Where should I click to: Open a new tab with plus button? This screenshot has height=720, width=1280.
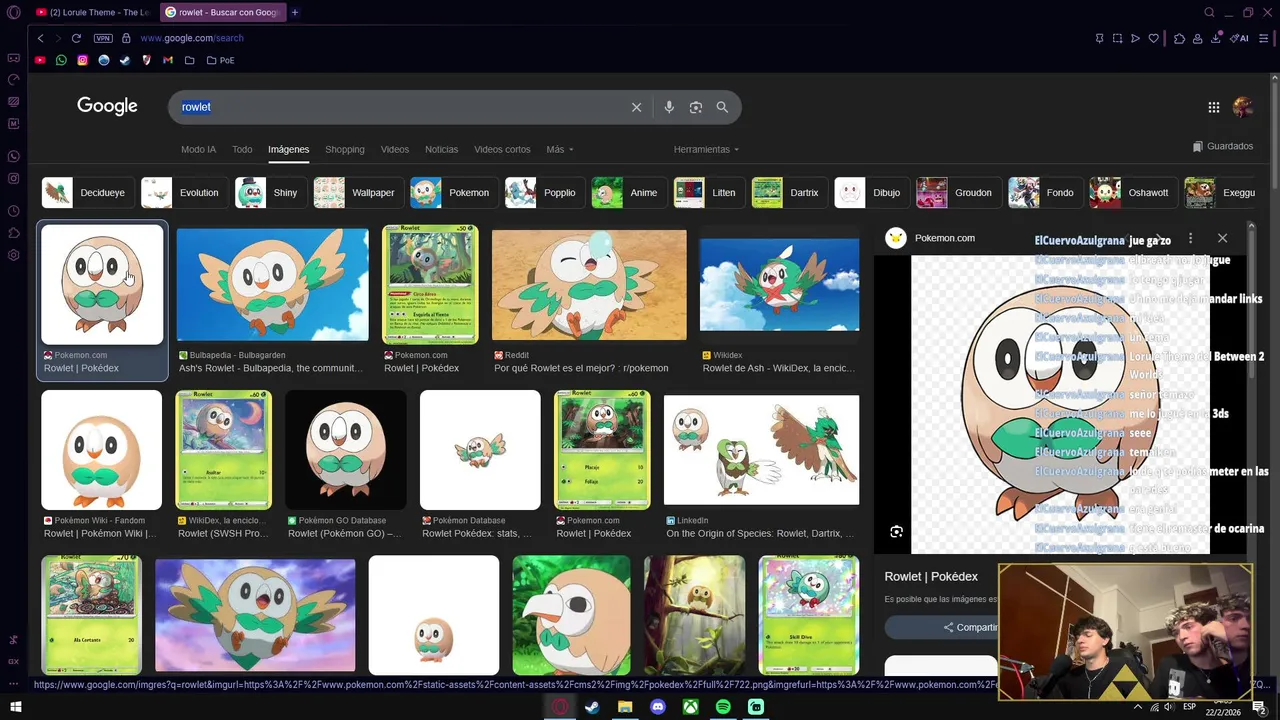tap(295, 12)
